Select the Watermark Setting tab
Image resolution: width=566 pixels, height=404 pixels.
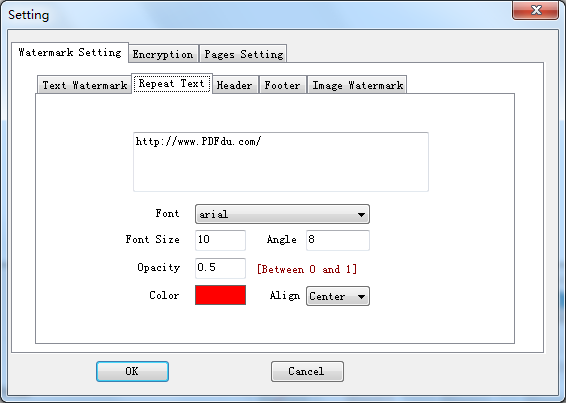[x=70, y=53]
